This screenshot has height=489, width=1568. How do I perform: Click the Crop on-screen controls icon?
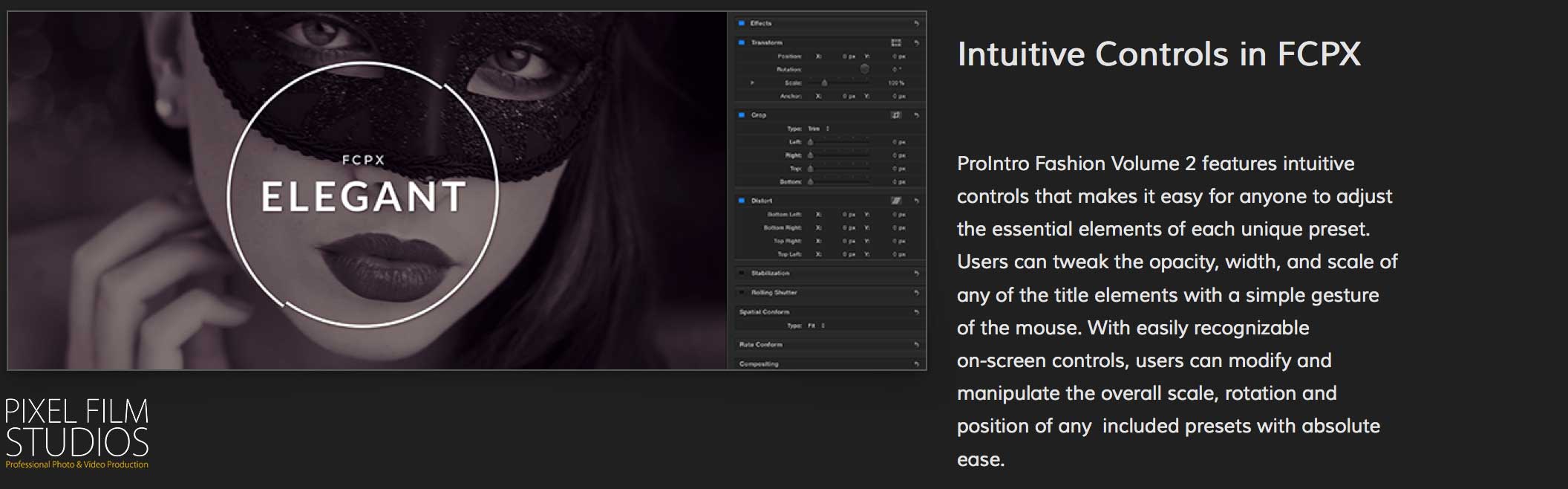pyautogui.click(x=896, y=115)
